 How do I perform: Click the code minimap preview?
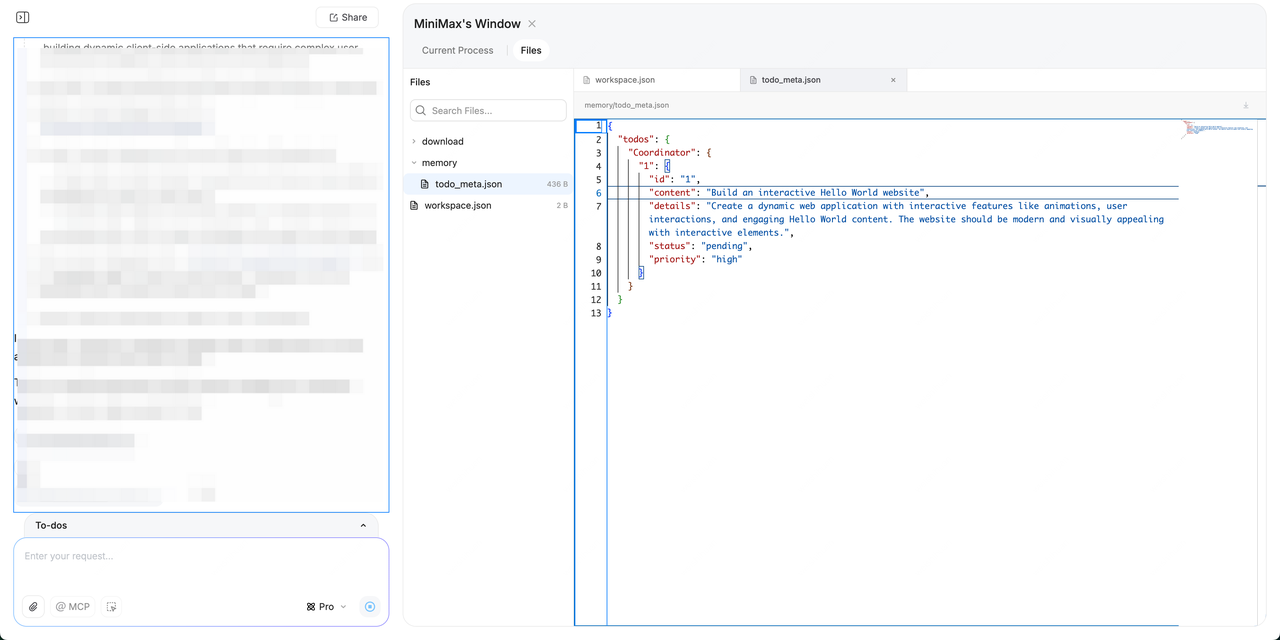pyautogui.click(x=1215, y=128)
